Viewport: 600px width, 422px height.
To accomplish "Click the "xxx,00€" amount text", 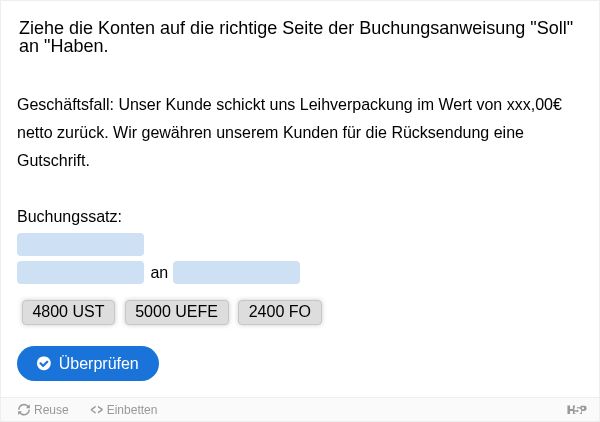I will [x=534, y=105].
